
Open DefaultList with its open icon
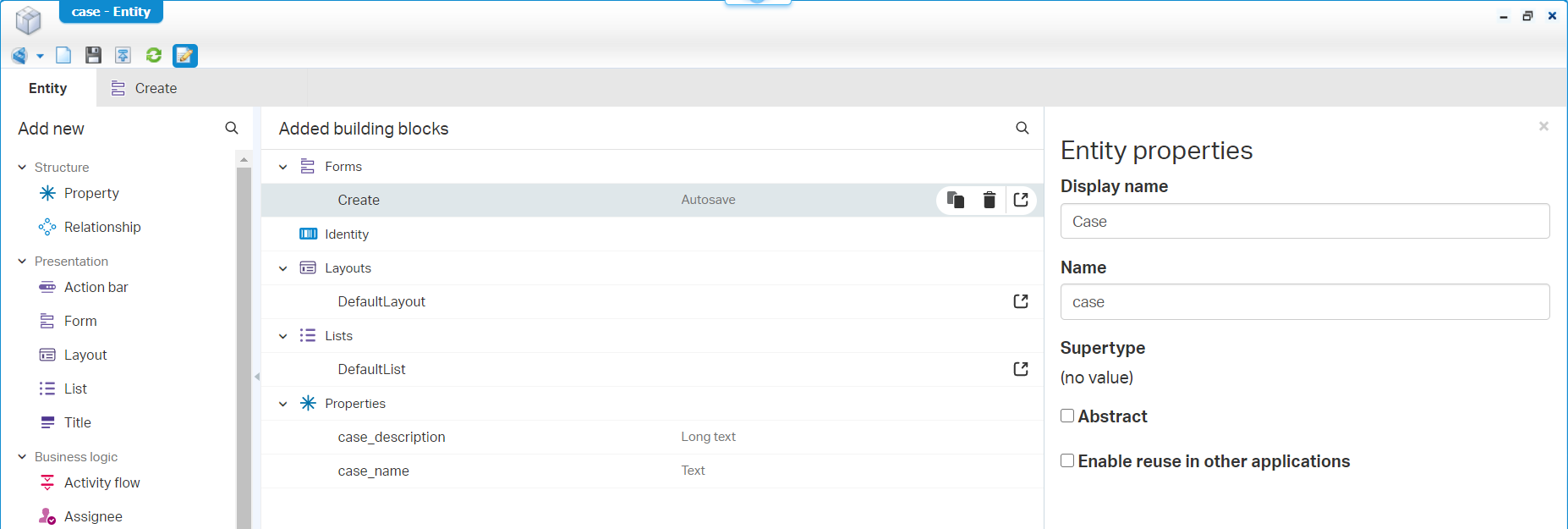pyautogui.click(x=1021, y=369)
